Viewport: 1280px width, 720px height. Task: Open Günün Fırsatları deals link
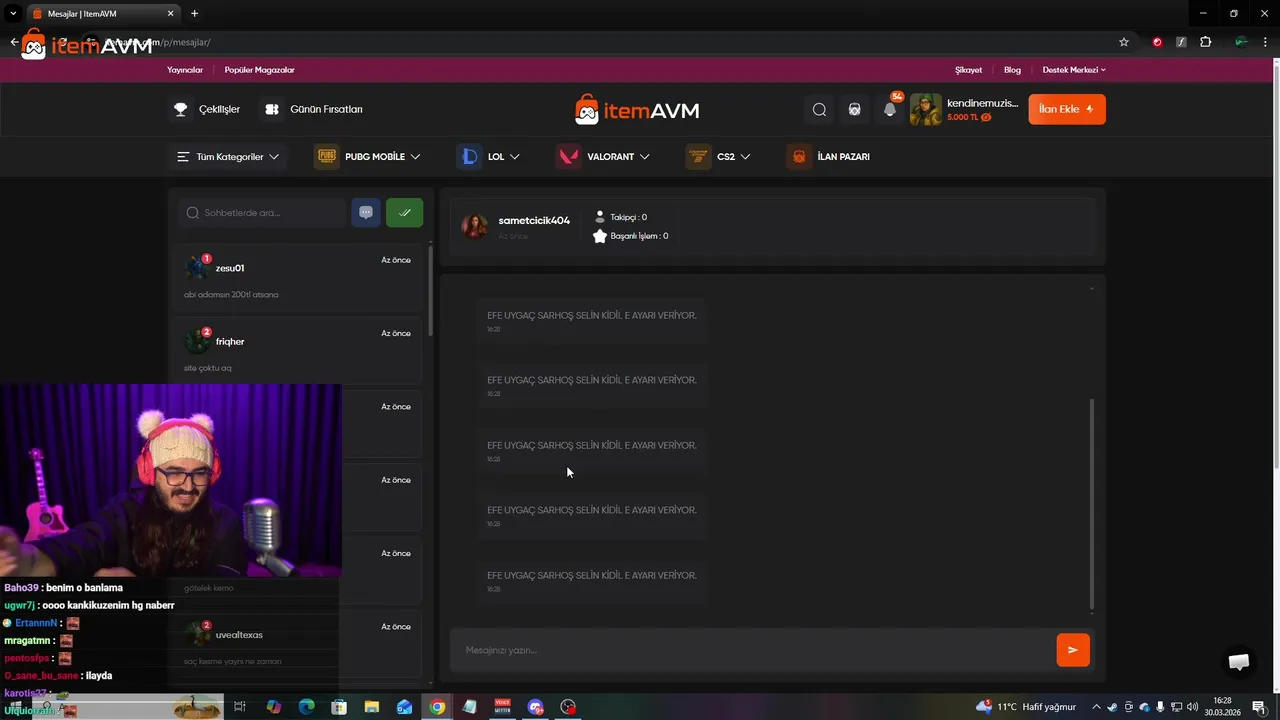(313, 109)
